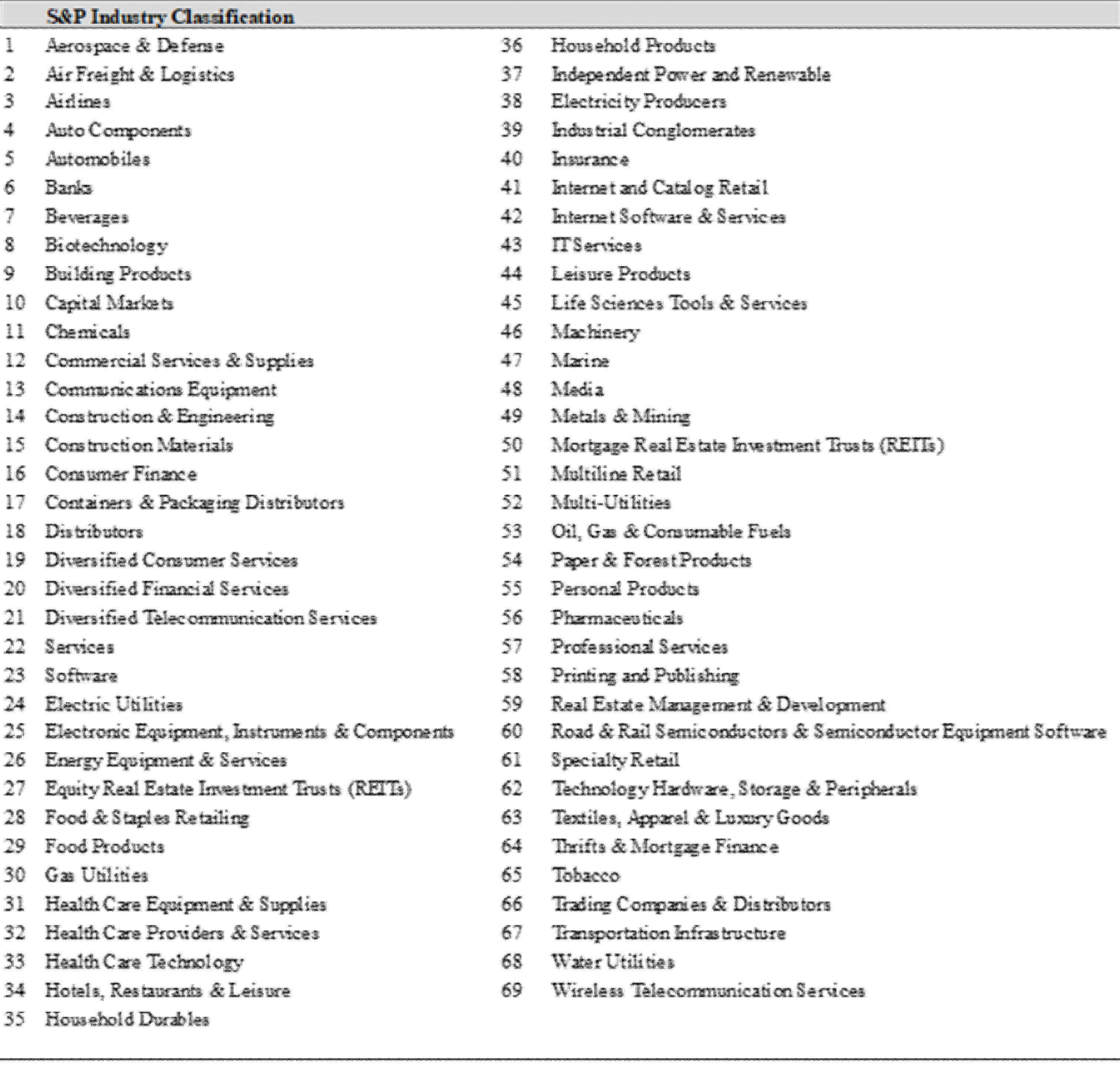The height and width of the screenshot is (1071, 1120).
Task: Click Oil, Gas & Consumable Fuels
Action: 670,532
